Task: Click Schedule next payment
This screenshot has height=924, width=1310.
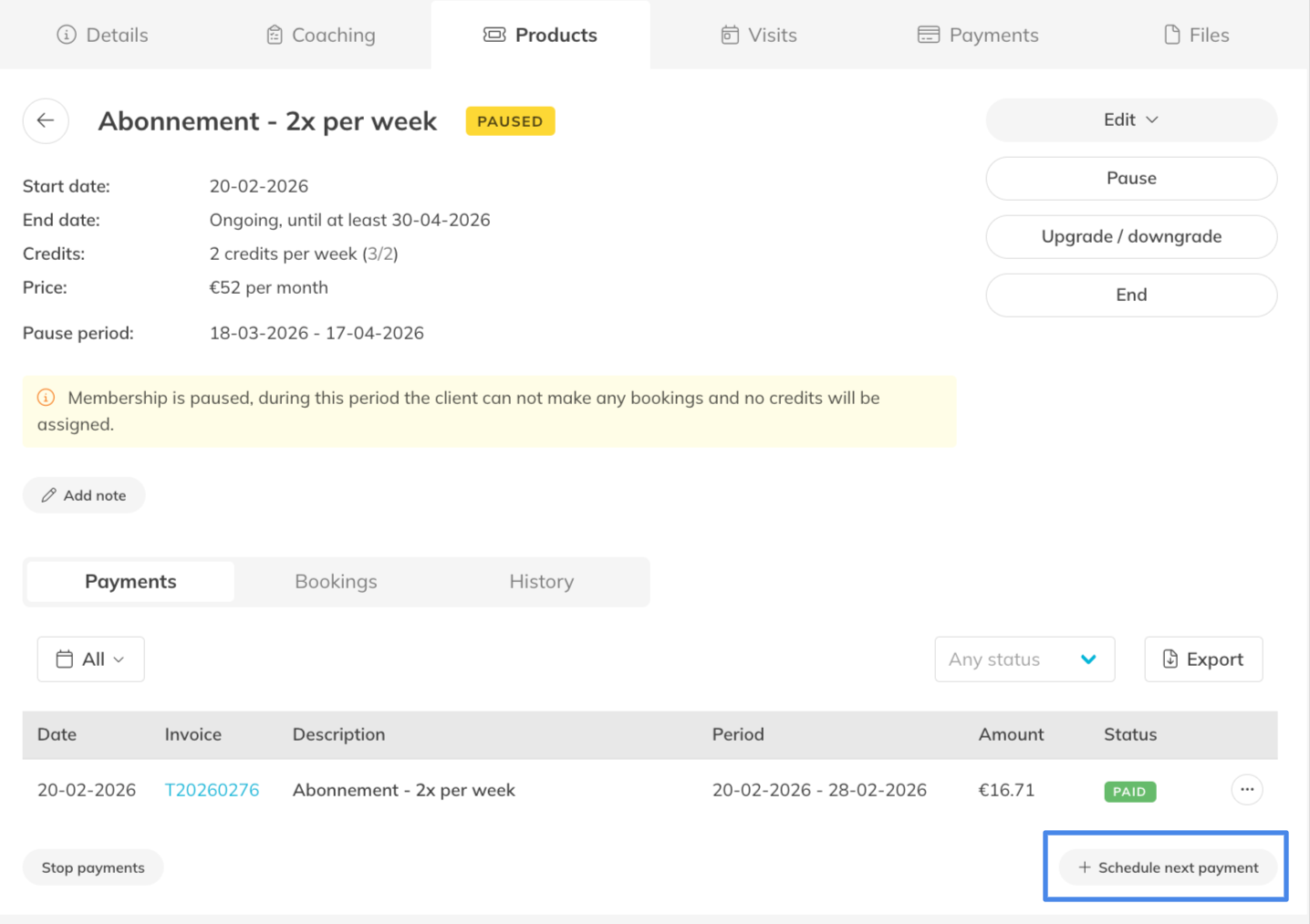Action: (x=1168, y=867)
